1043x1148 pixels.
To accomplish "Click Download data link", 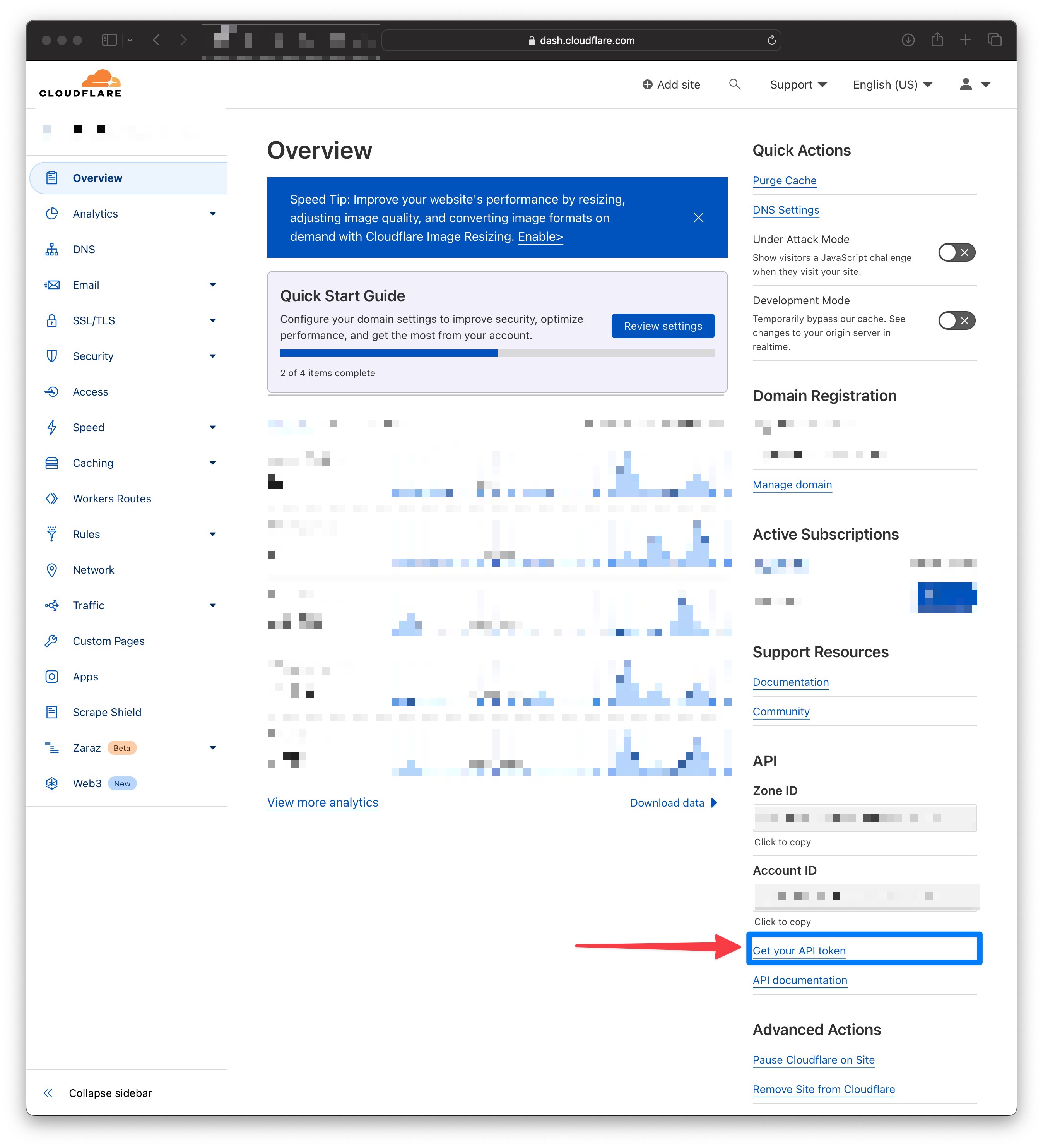I will (673, 802).
